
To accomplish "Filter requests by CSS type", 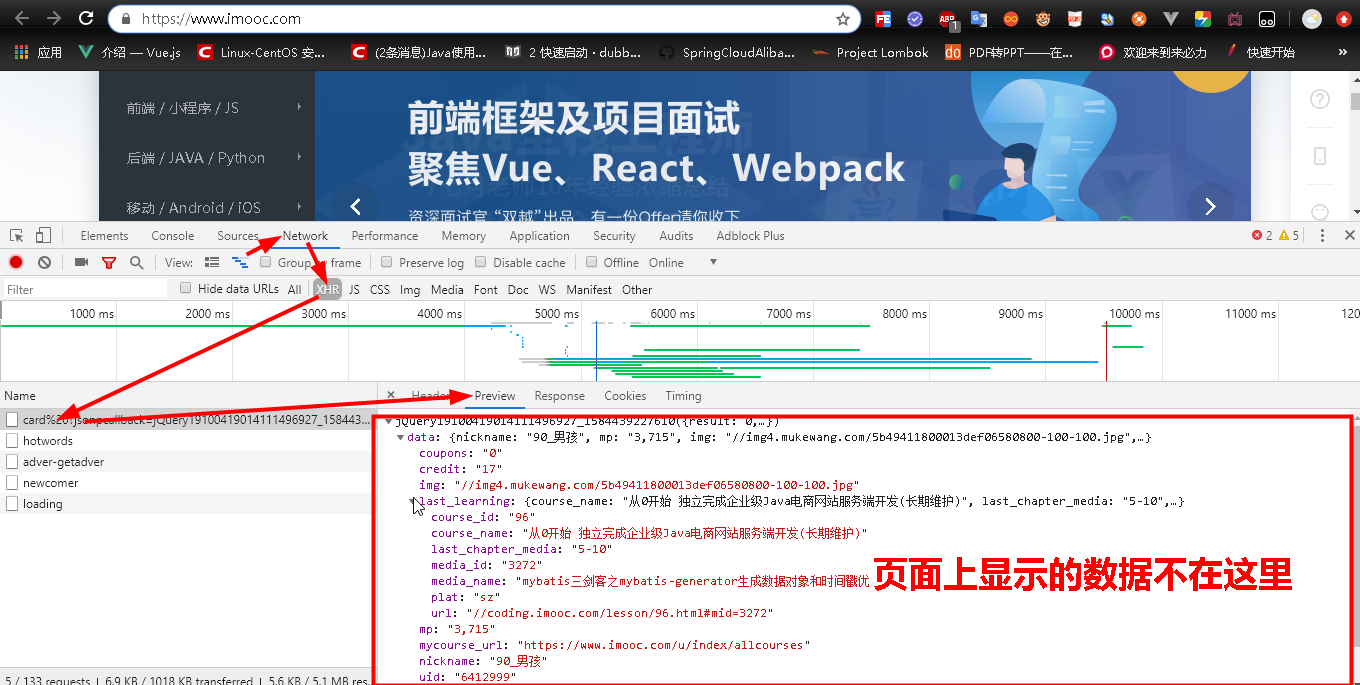I will tap(380, 289).
